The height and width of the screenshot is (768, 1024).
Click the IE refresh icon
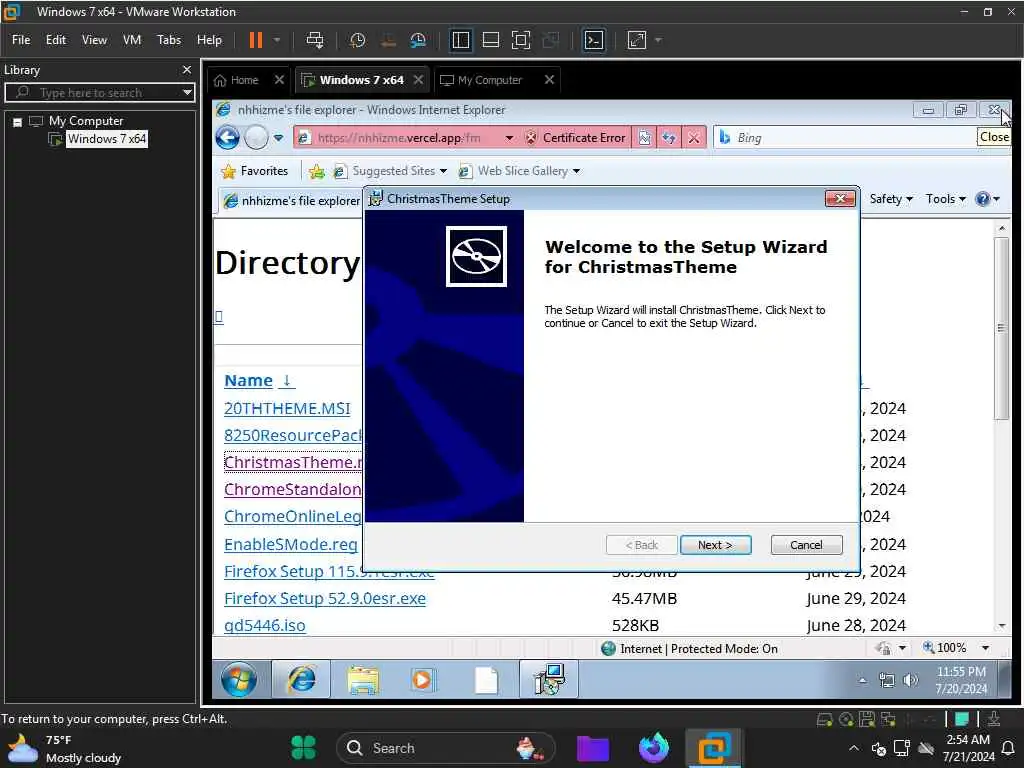(x=669, y=138)
